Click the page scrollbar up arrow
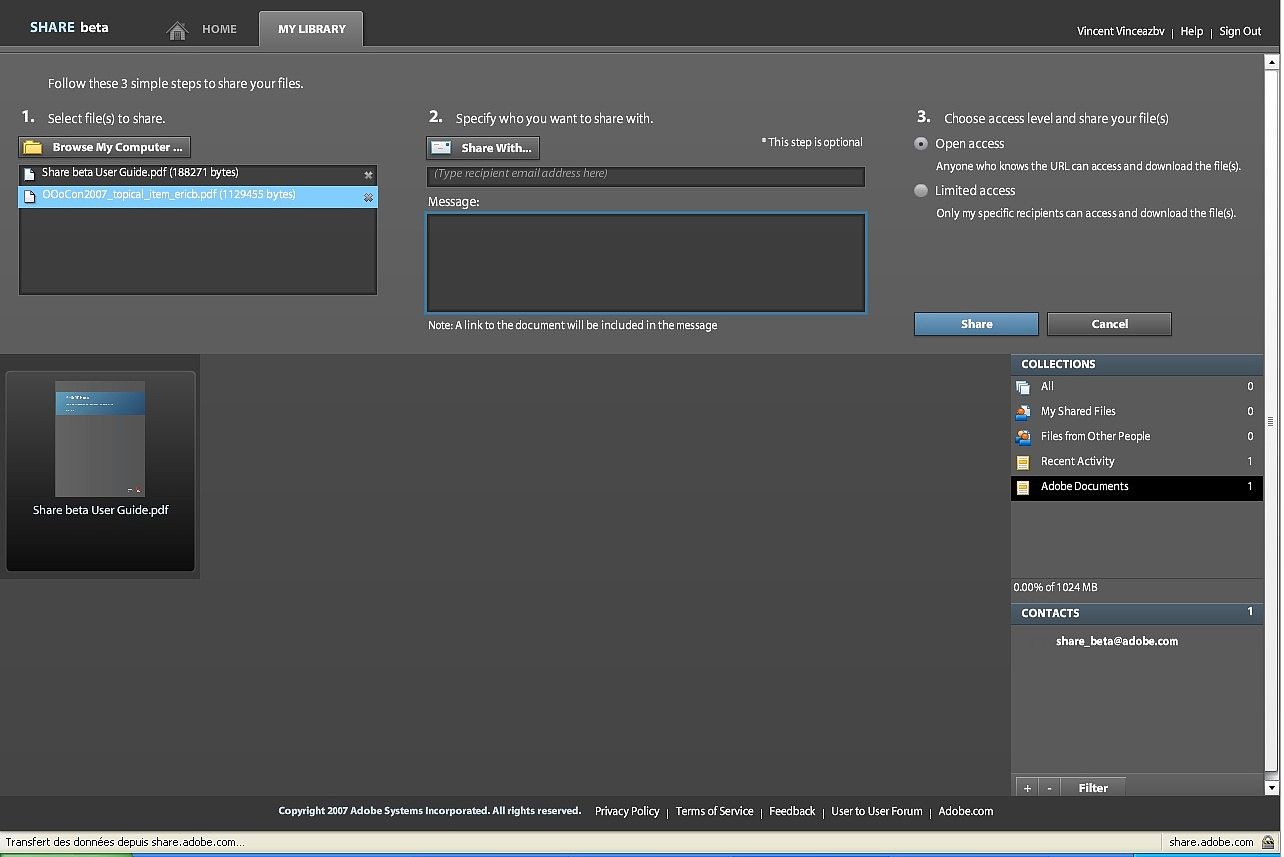 (1272, 62)
